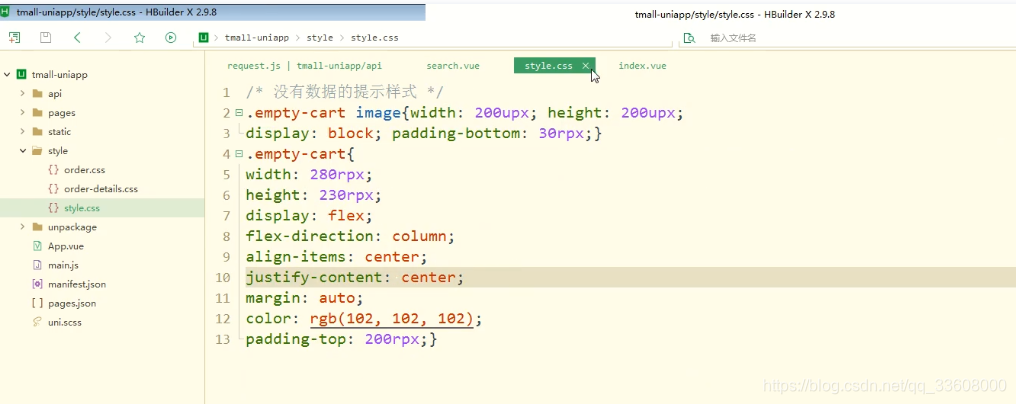Click style.css in the breadcrumb path

click(x=375, y=38)
